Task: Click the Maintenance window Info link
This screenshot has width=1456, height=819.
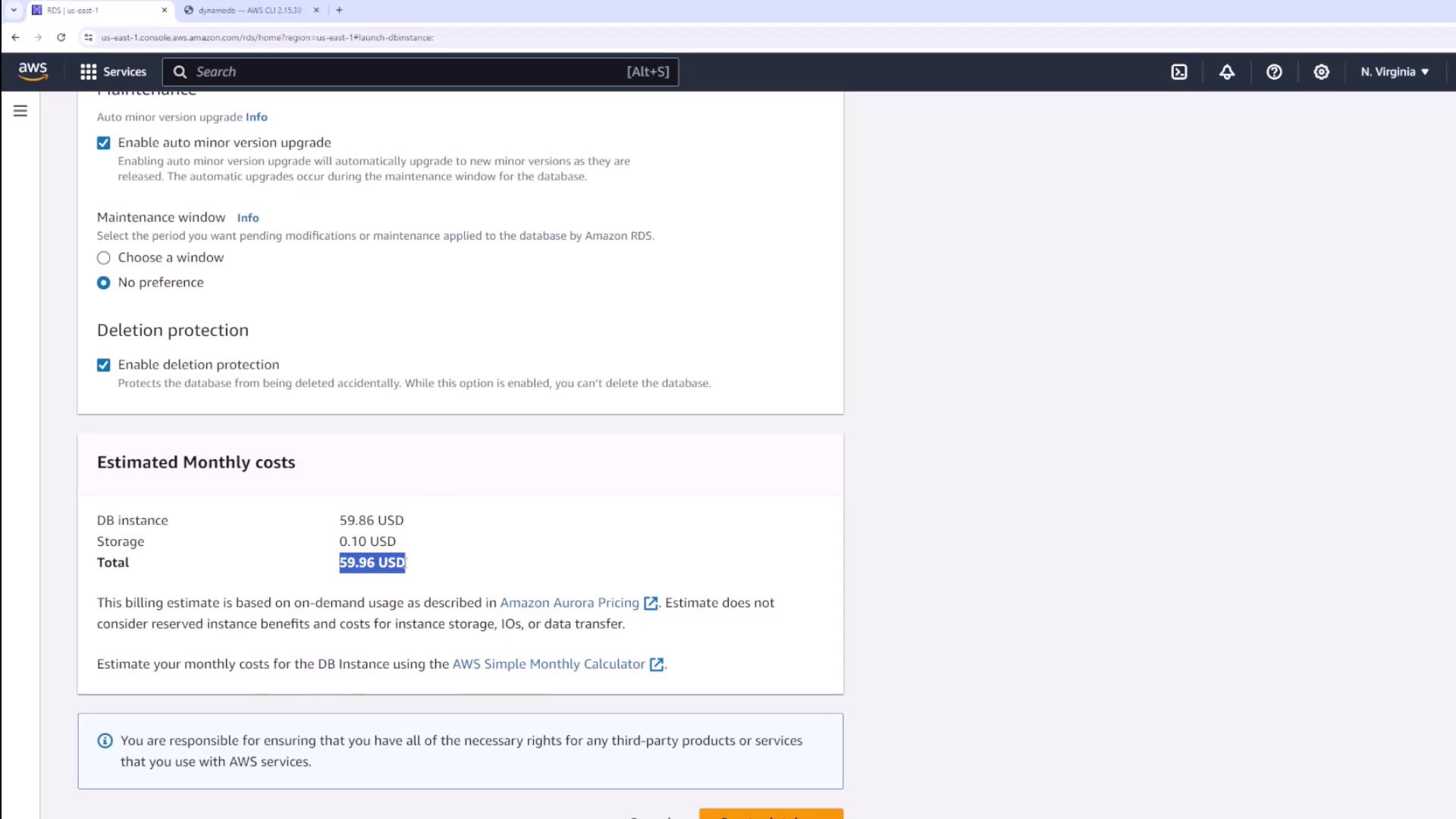Action: click(247, 218)
